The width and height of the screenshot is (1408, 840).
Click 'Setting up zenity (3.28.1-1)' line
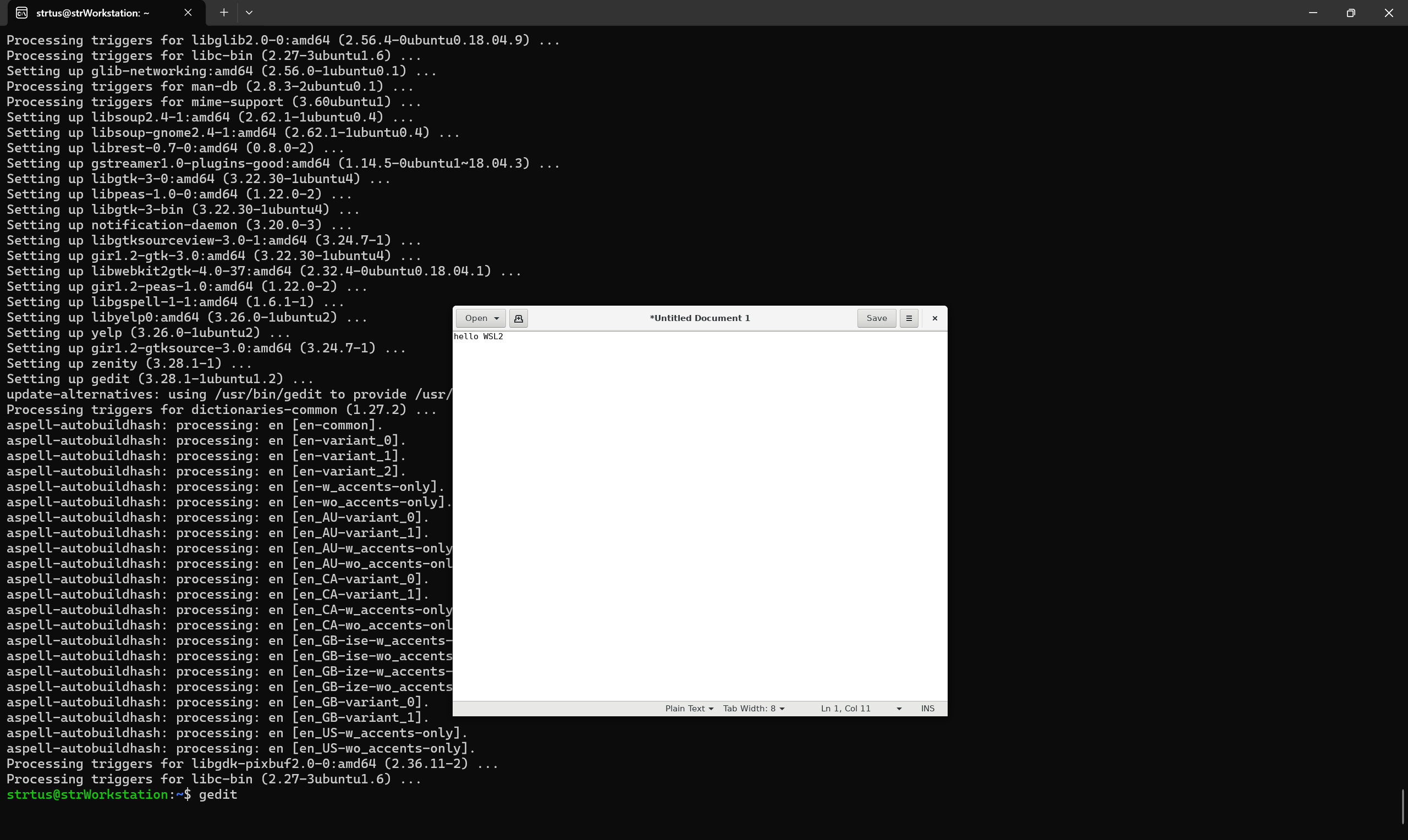click(129, 363)
